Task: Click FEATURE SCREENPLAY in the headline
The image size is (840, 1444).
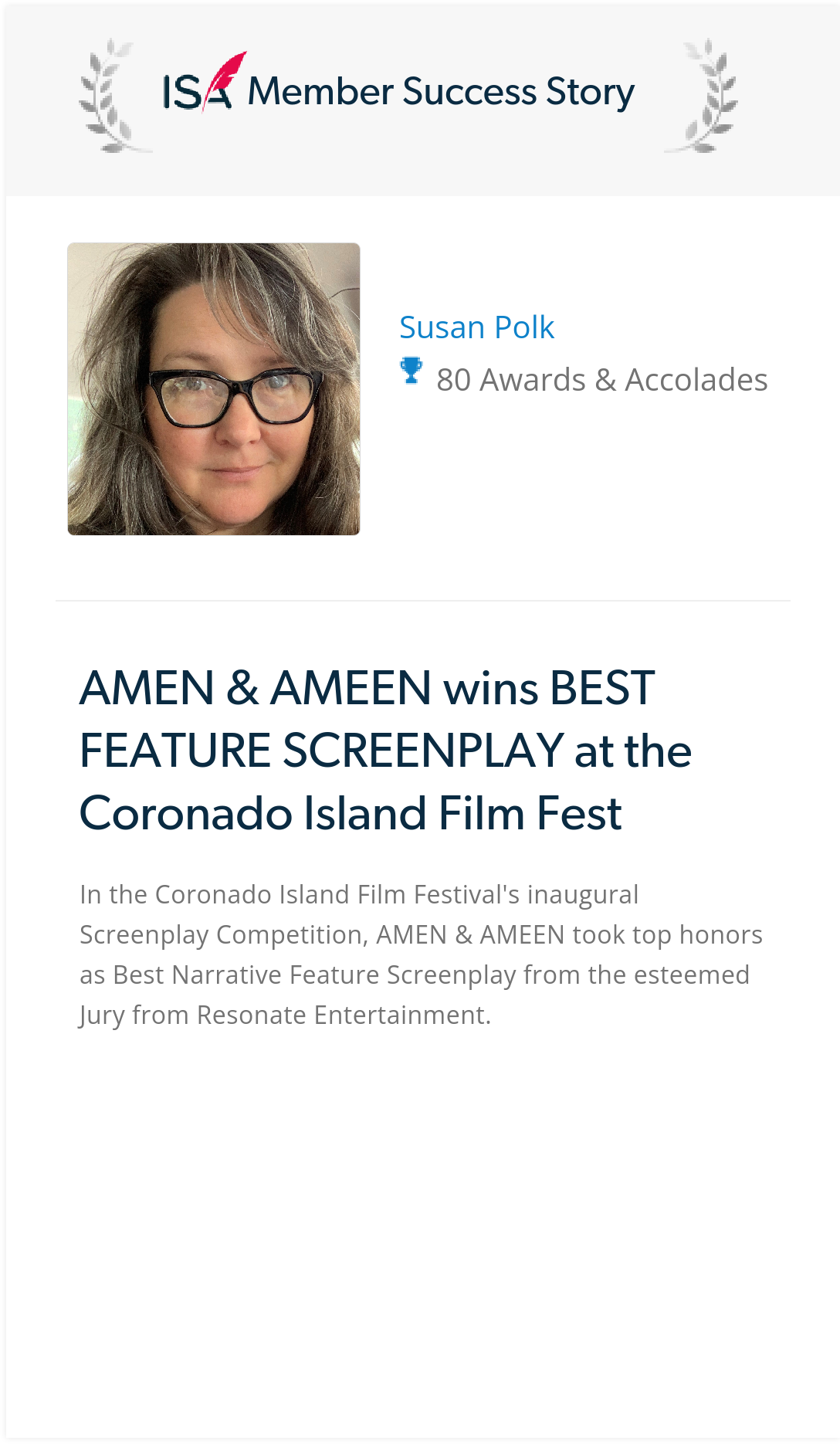Action: tap(322, 751)
